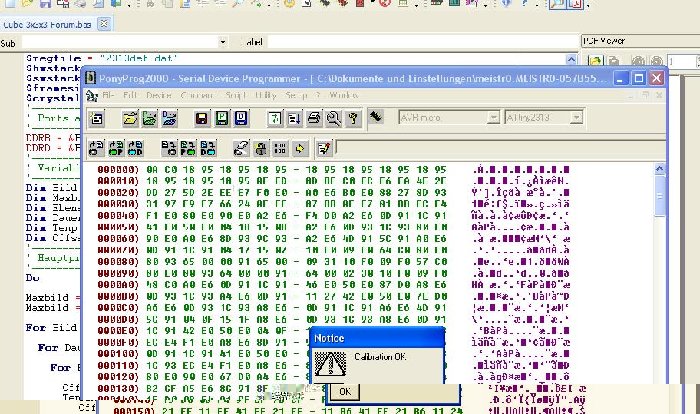Click the Print toolbar icon
The image size is (700, 414).
313,119
